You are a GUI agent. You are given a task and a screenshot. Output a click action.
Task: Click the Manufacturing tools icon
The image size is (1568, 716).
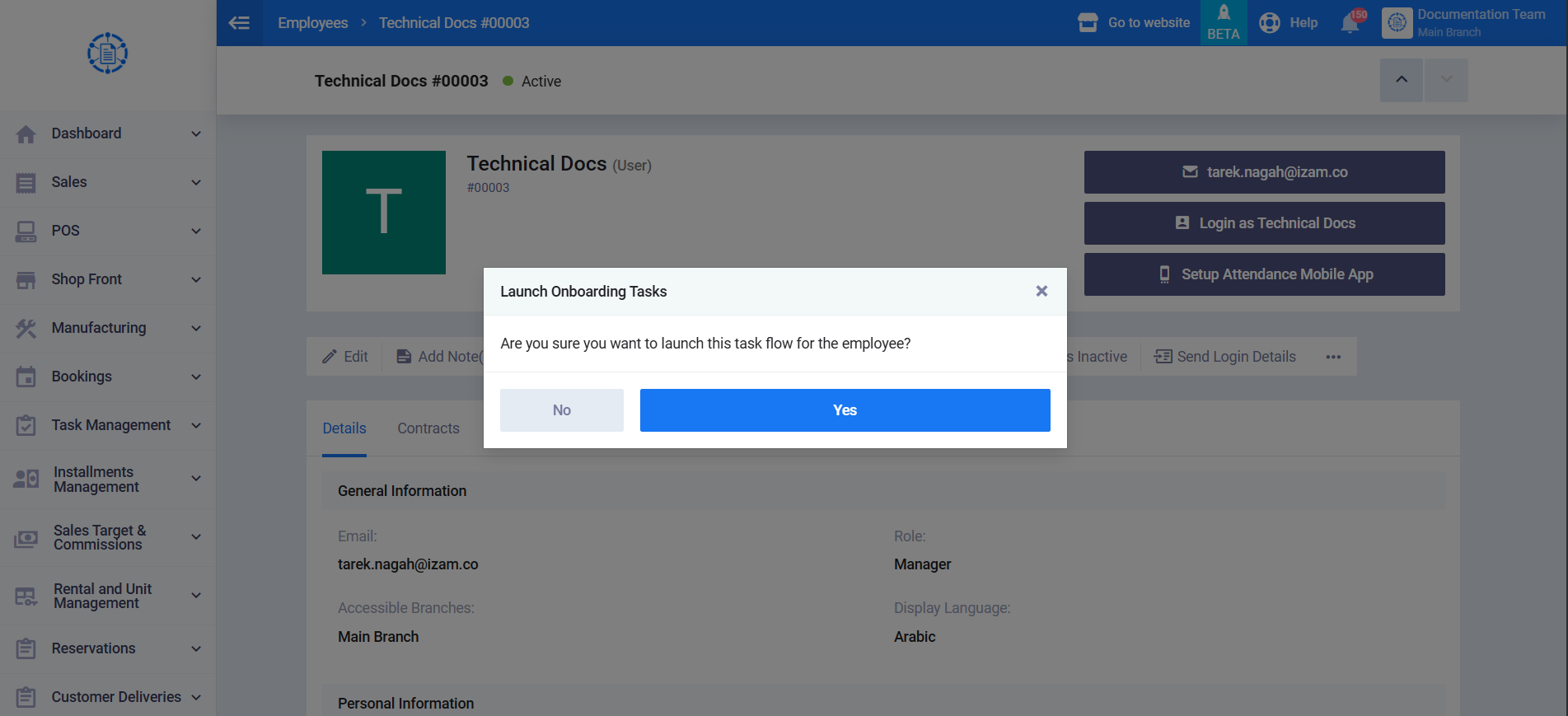coord(26,328)
